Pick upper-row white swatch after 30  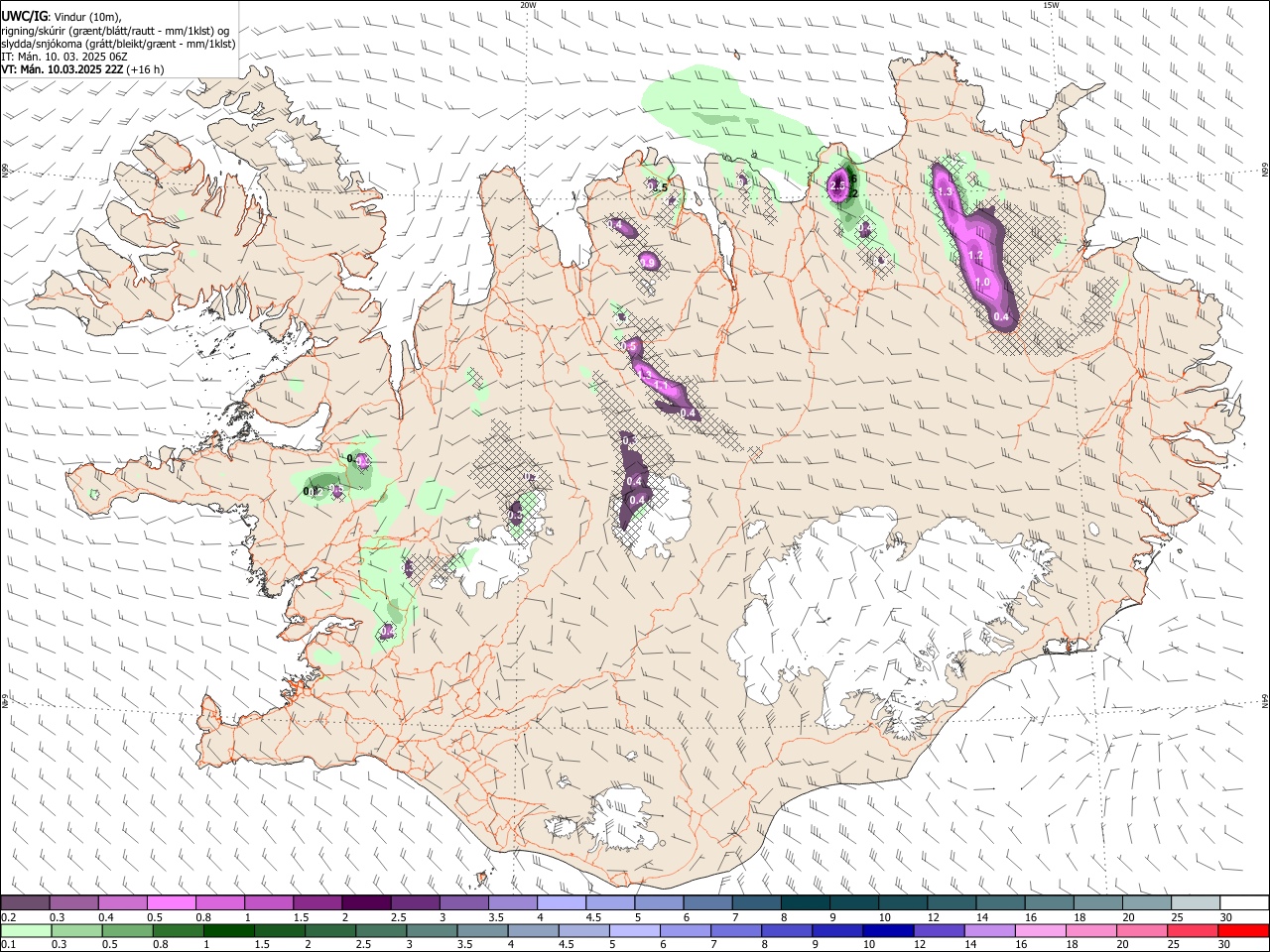1244,903
